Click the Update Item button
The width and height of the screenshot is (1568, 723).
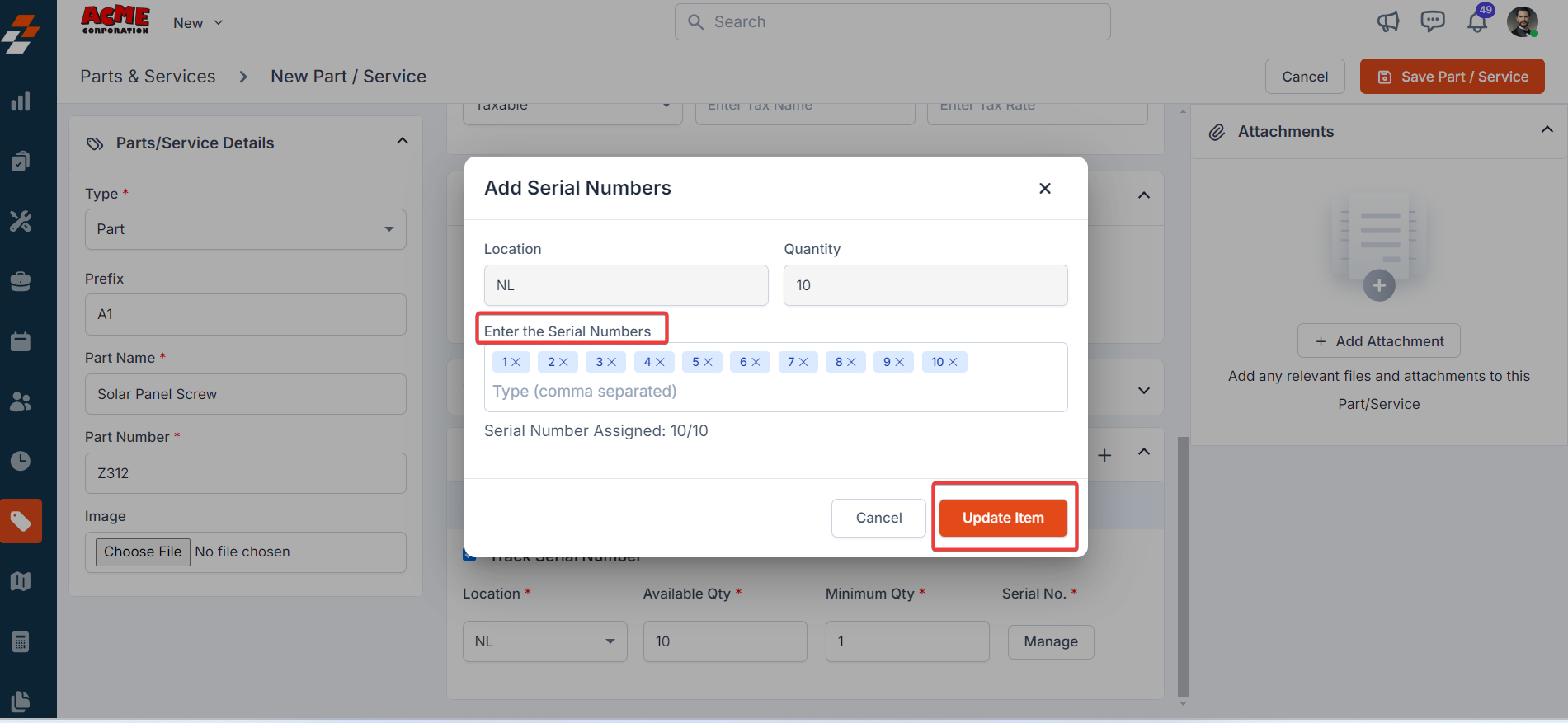point(1003,518)
